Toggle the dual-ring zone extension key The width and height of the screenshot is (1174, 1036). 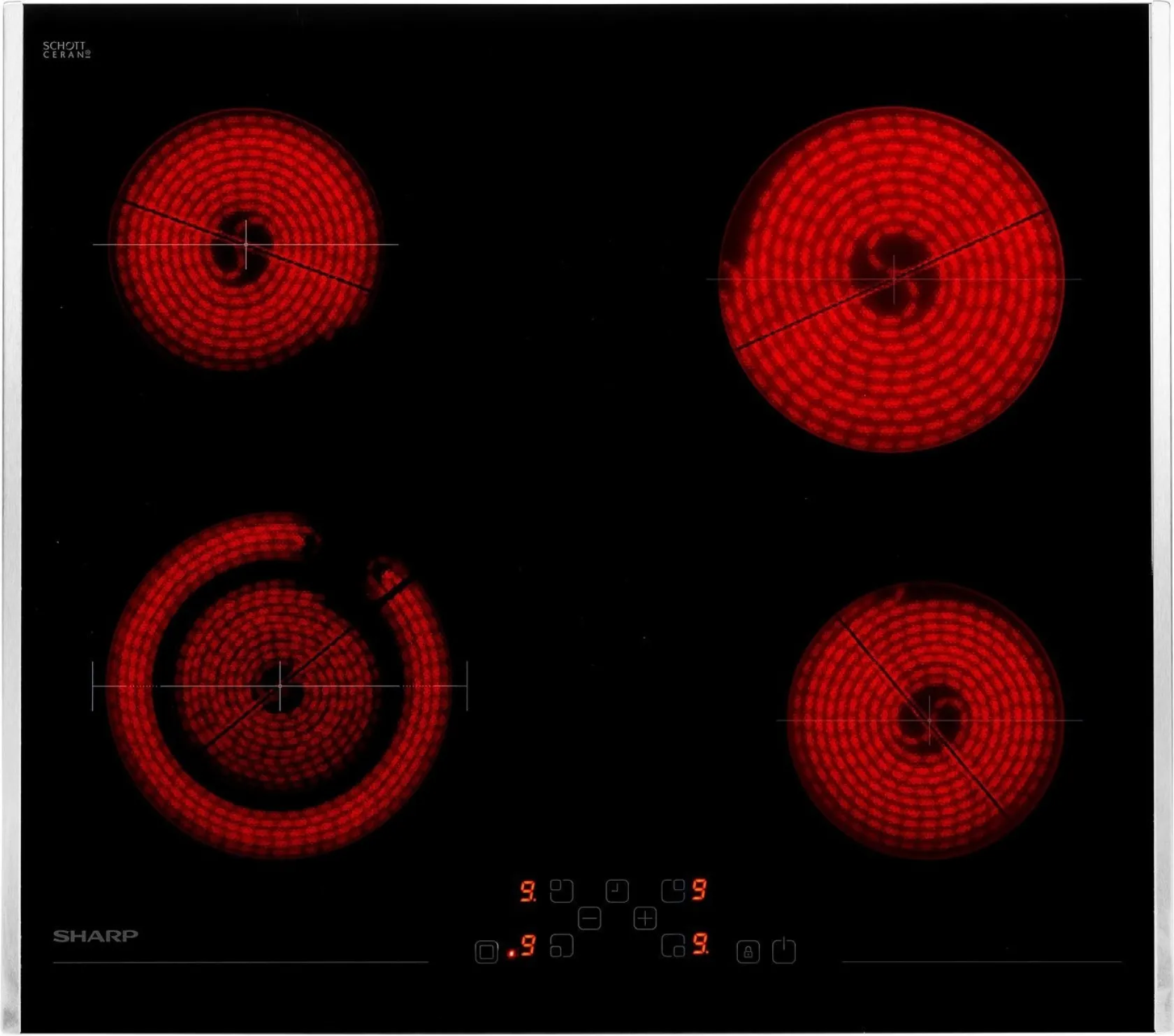tap(486, 952)
